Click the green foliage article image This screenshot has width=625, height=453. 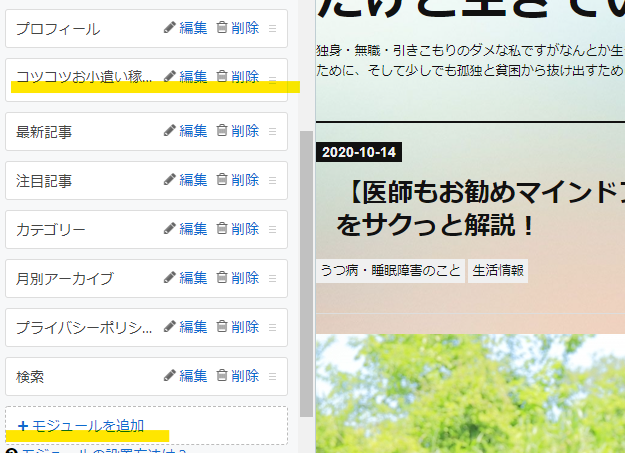click(x=470, y=394)
